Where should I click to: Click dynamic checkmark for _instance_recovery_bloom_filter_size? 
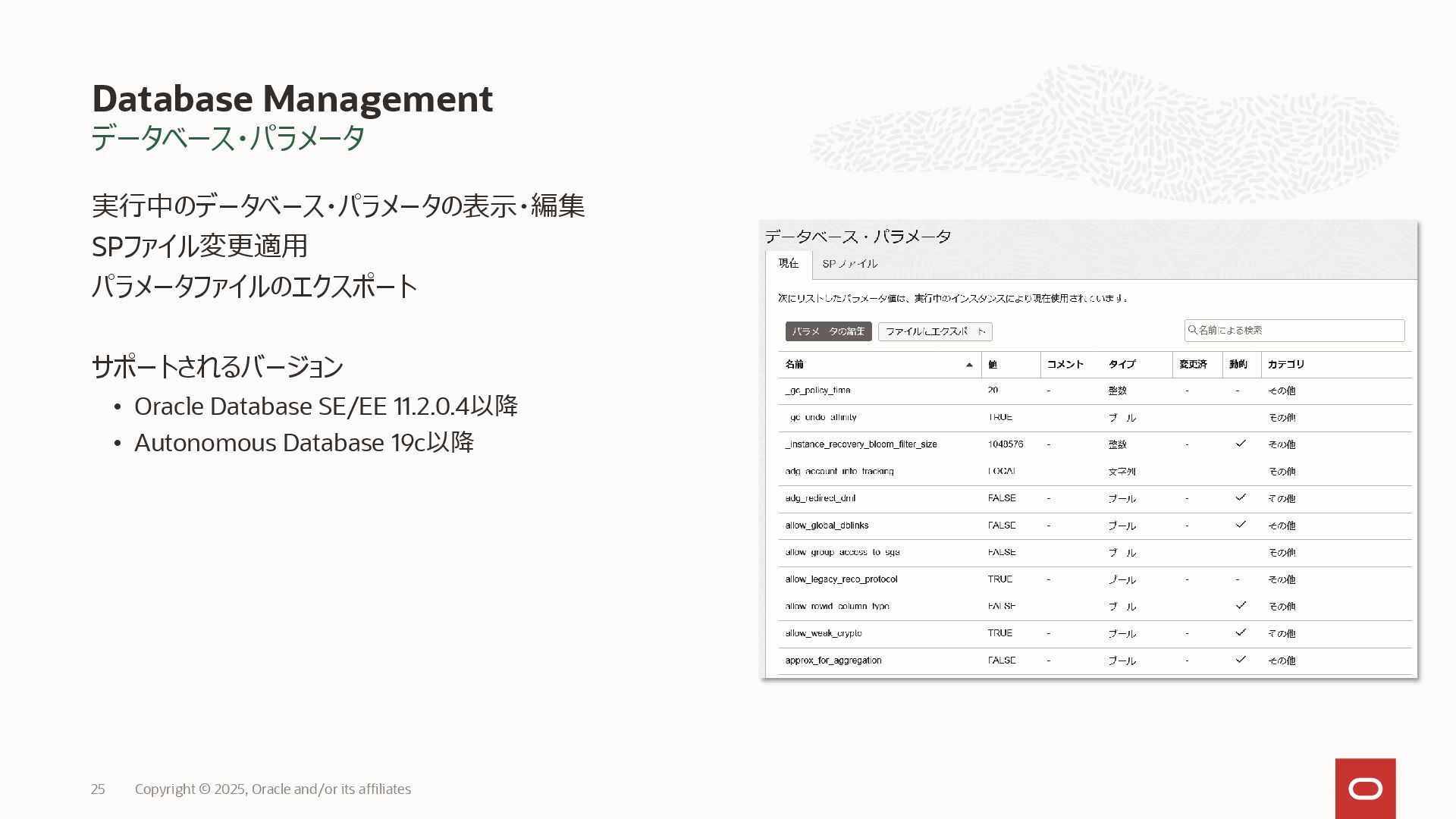pos(1241,444)
